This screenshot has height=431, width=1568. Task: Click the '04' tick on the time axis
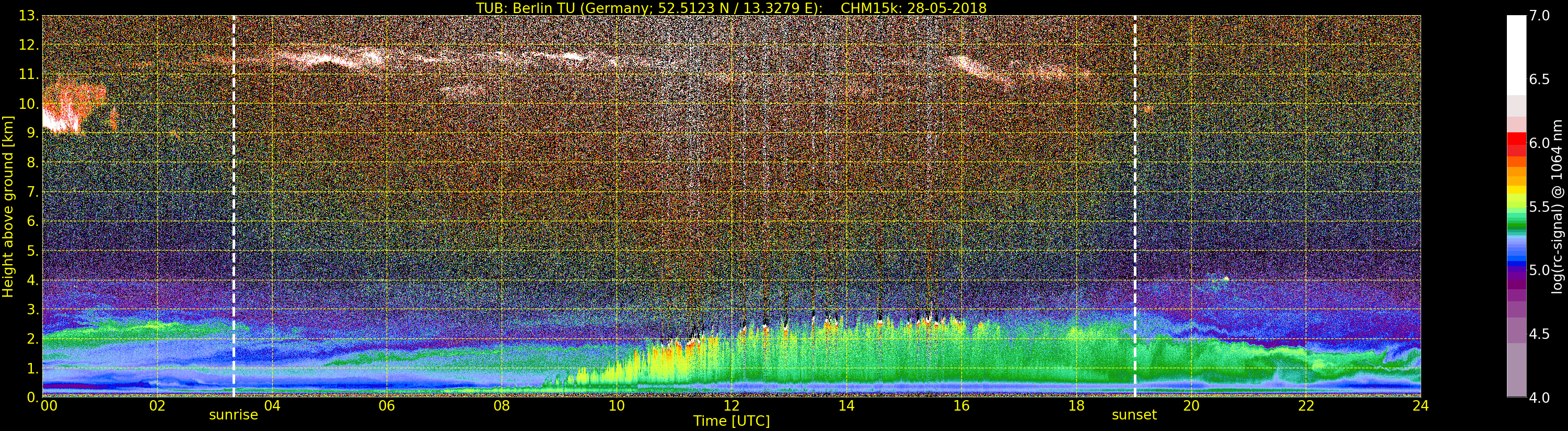point(272,405)
